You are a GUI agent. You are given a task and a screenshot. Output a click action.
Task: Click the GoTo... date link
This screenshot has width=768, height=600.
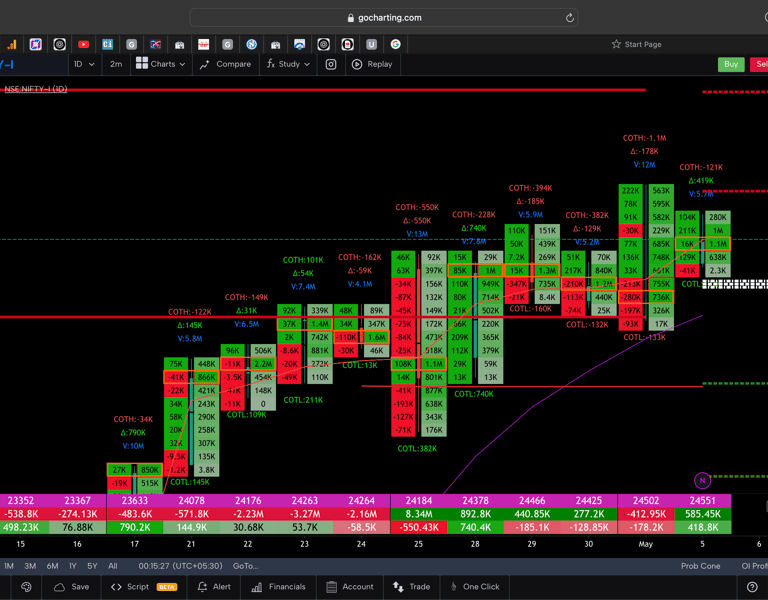coord(245,566)
